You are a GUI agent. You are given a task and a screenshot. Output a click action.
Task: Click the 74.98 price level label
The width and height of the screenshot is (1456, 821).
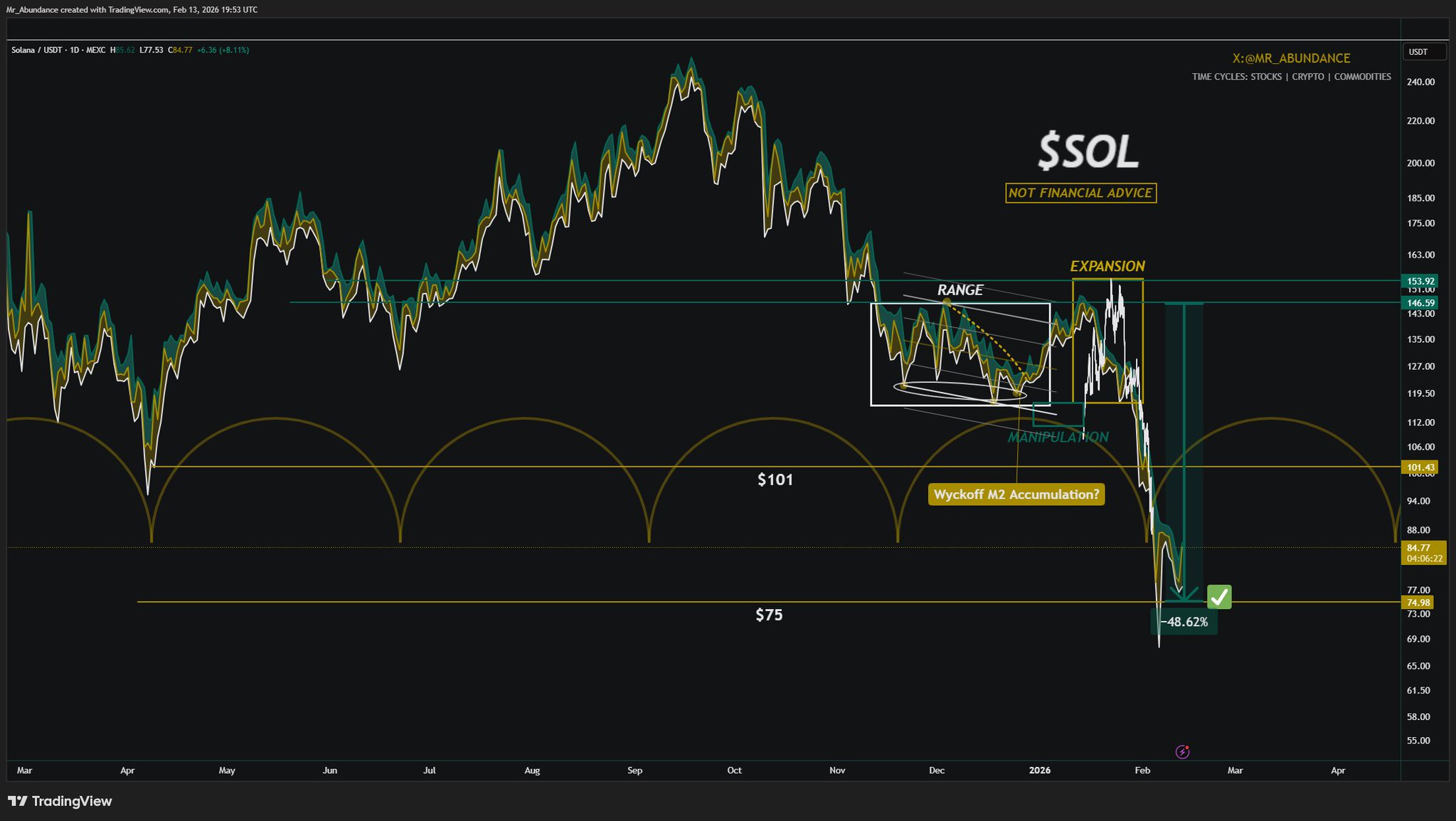click(x=1418, y=603)
